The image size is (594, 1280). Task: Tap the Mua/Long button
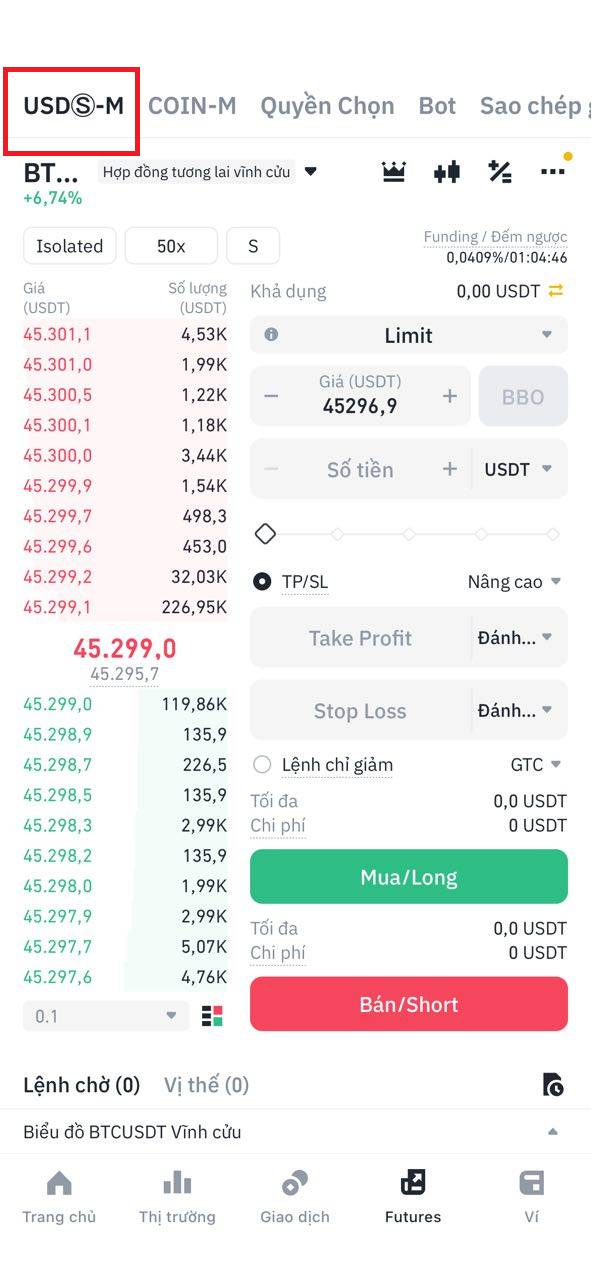[x=409, y=877]
